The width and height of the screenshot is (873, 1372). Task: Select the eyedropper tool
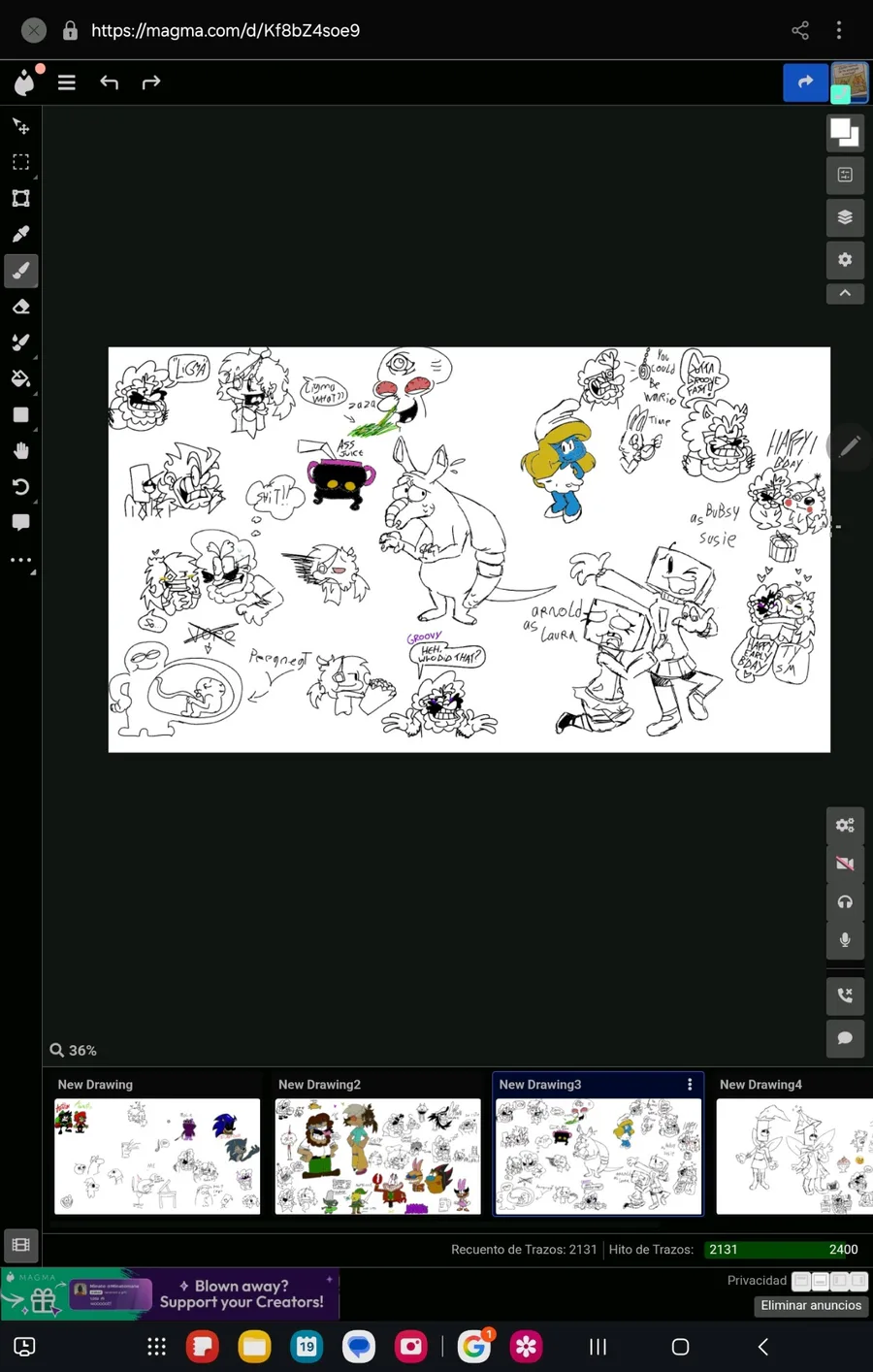[x=20, y=234]
